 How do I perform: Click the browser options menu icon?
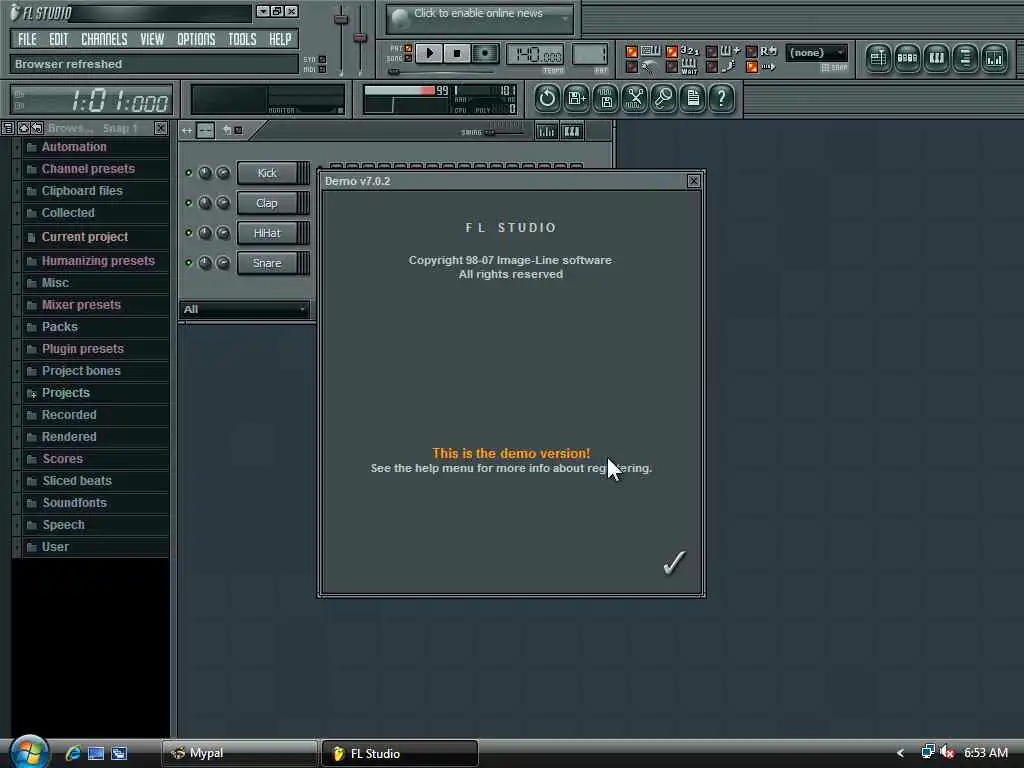click(x=8, y=128)
